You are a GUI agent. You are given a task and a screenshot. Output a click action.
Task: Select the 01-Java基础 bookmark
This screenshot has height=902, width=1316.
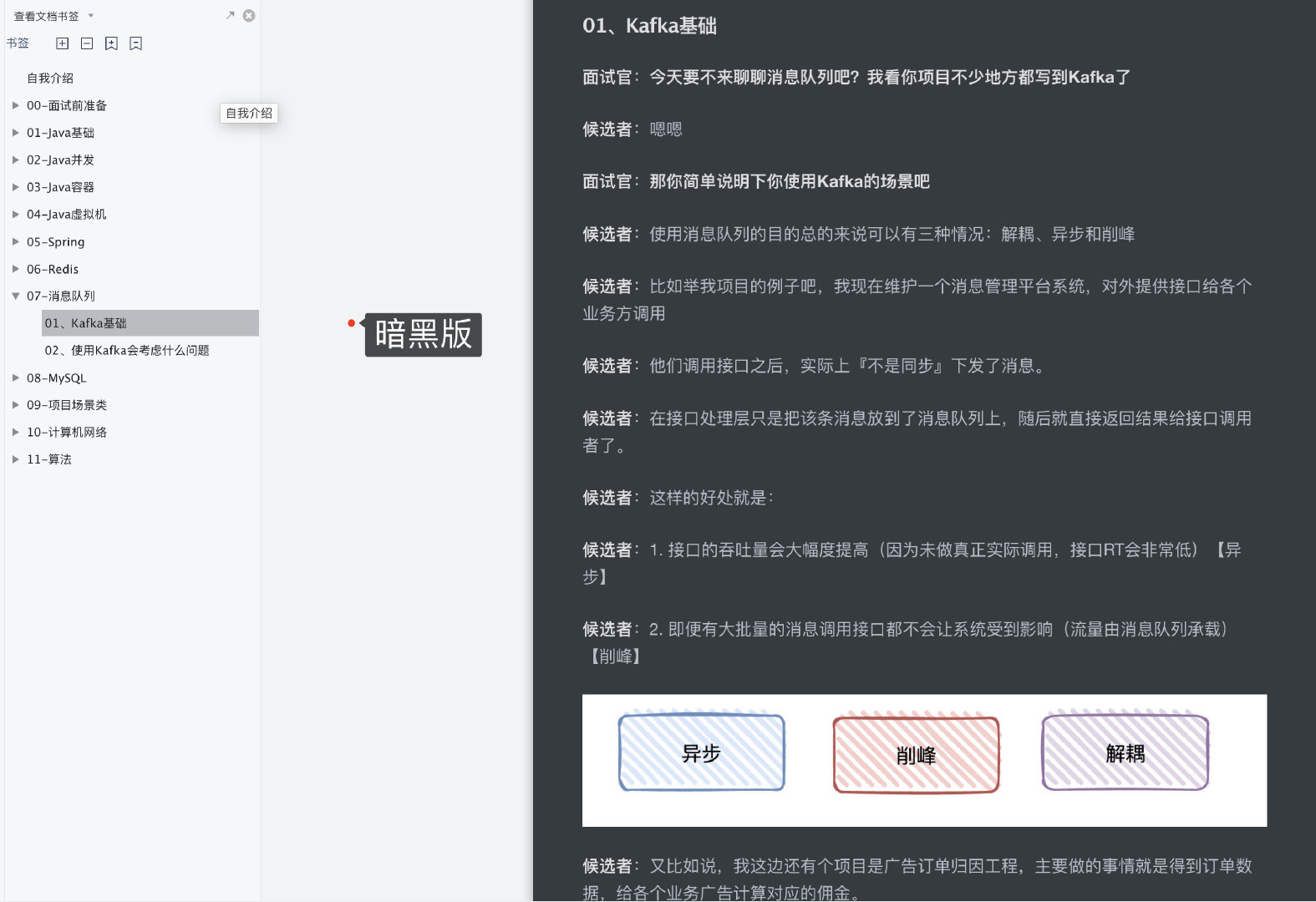60,133
